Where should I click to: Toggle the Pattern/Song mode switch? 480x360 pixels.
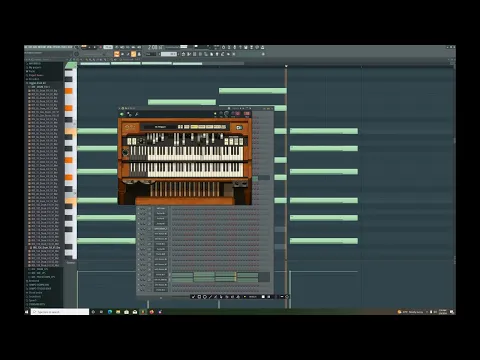[x=84, y=47]
